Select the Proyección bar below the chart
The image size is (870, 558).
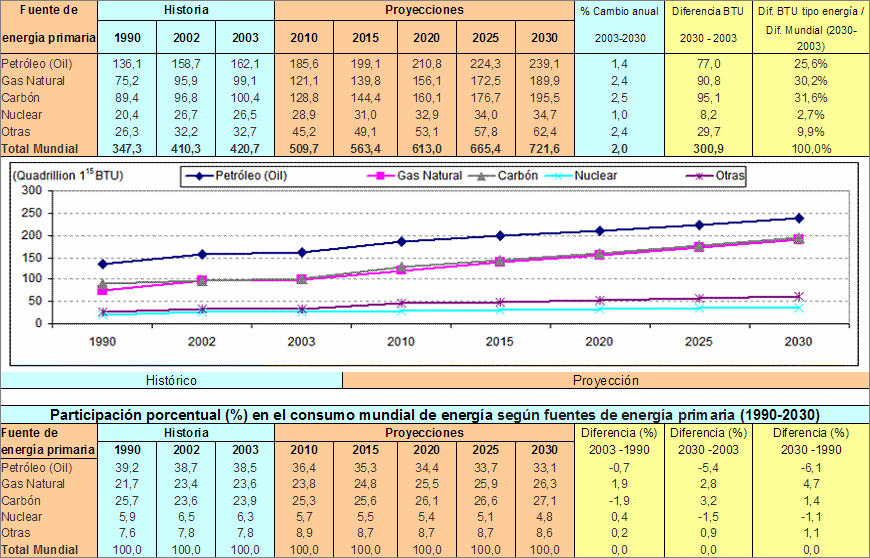coord(605,380)
